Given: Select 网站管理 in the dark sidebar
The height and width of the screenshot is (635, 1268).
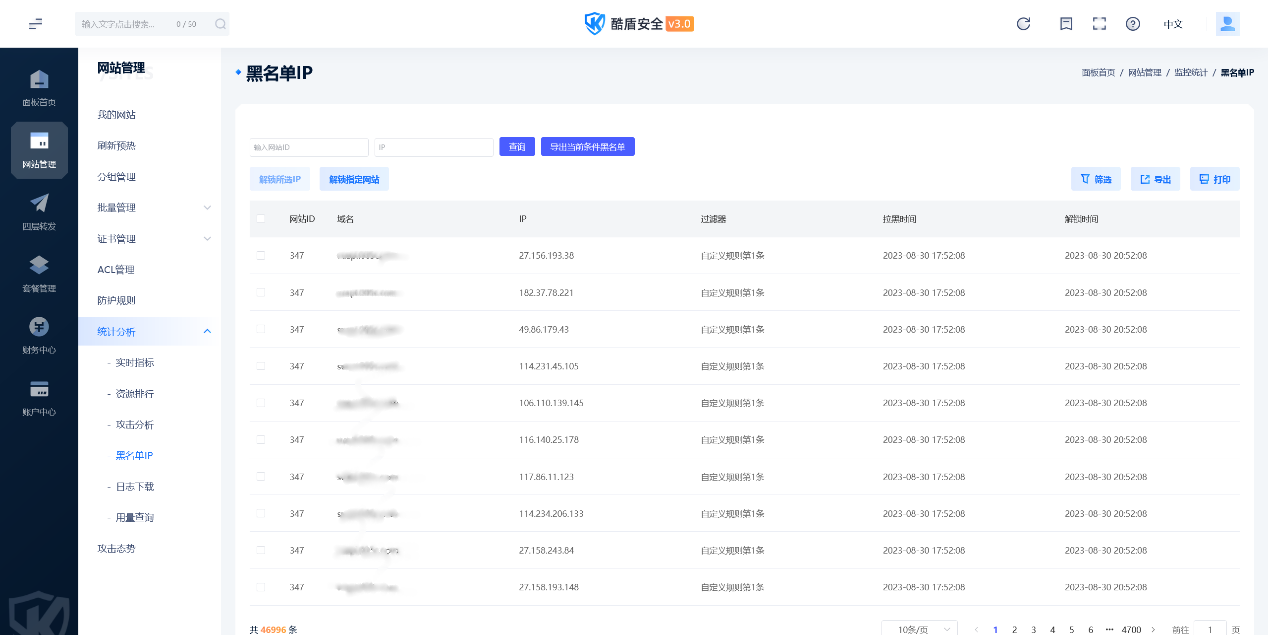Looking at the screenshot, I should point(39,150).
